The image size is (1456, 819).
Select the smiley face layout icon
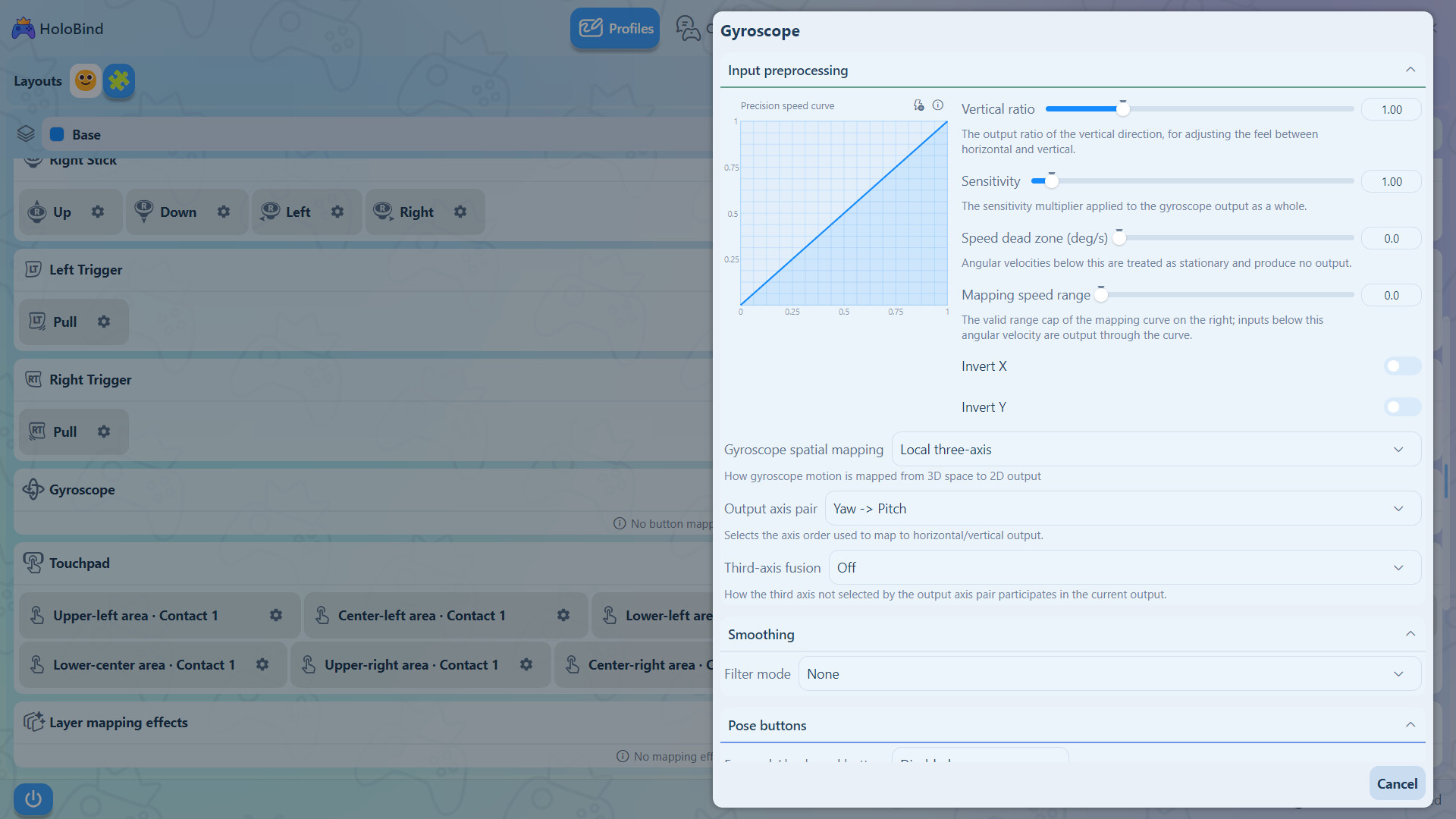point(86,80)
